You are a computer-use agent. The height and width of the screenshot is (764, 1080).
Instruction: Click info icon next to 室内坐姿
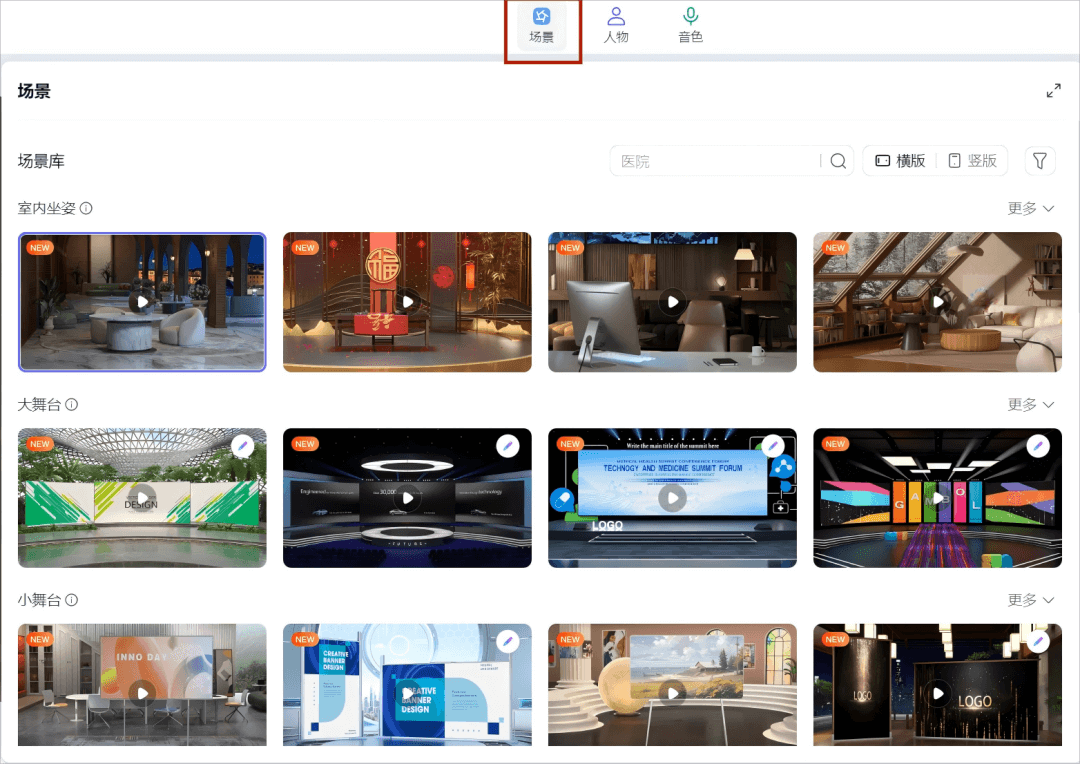tap(86, 209)
